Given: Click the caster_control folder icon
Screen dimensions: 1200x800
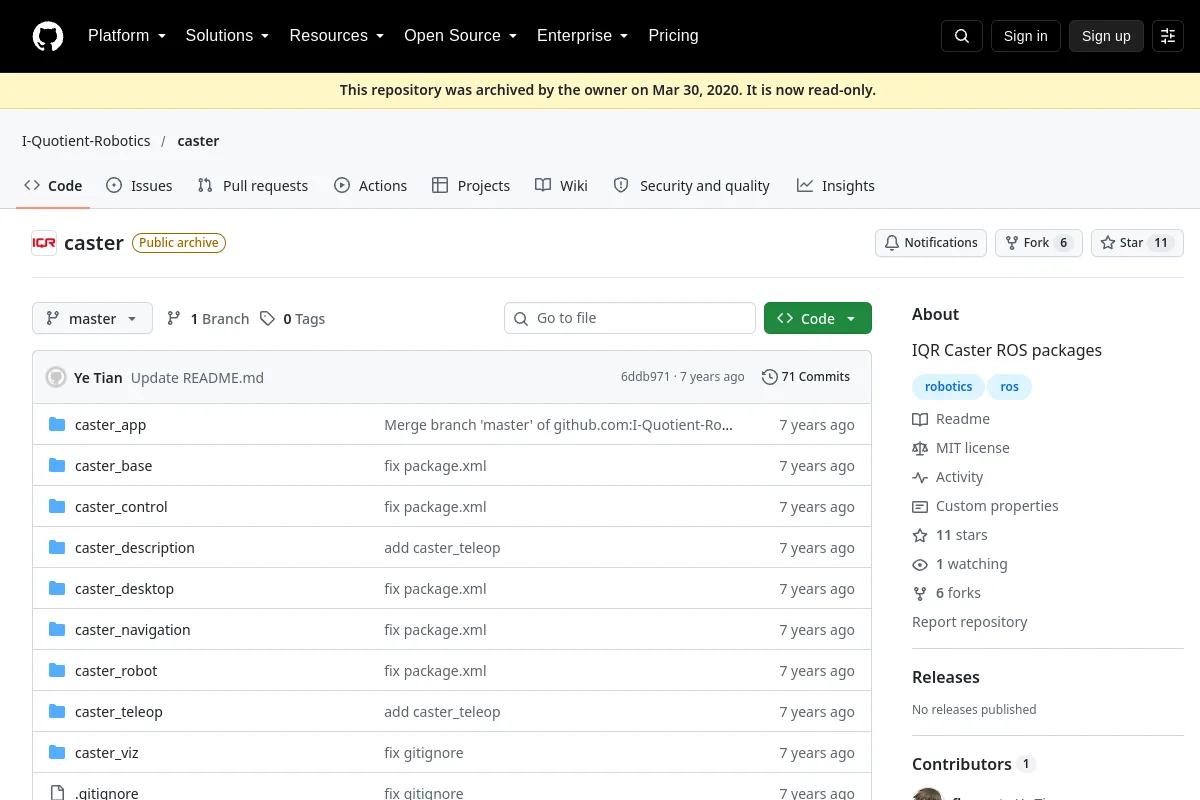Looking at the screenshot, I should 57,507.
